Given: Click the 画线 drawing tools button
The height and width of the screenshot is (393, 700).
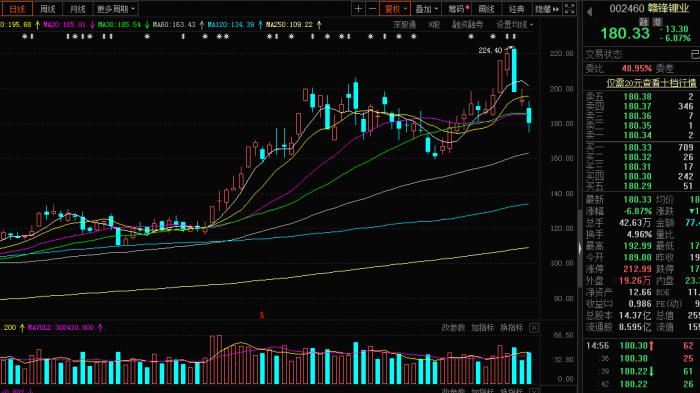Looking at the screenshot, I should point(487,9).
